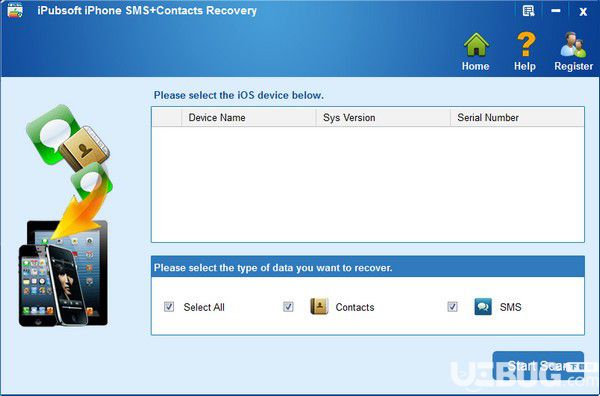Click the SMS chat bubble icon
Viewport: 600px width, 396px height.
(x=483, y=306)
